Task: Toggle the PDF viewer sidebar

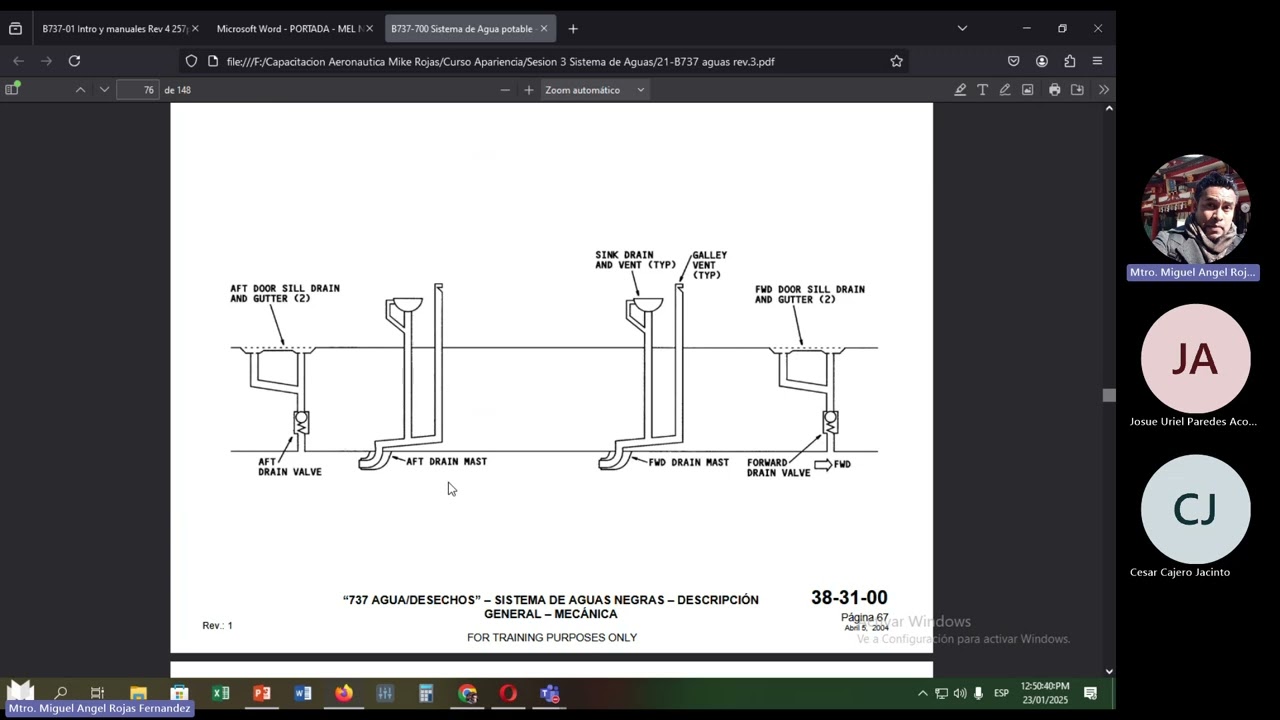Action: click(12, 90)
